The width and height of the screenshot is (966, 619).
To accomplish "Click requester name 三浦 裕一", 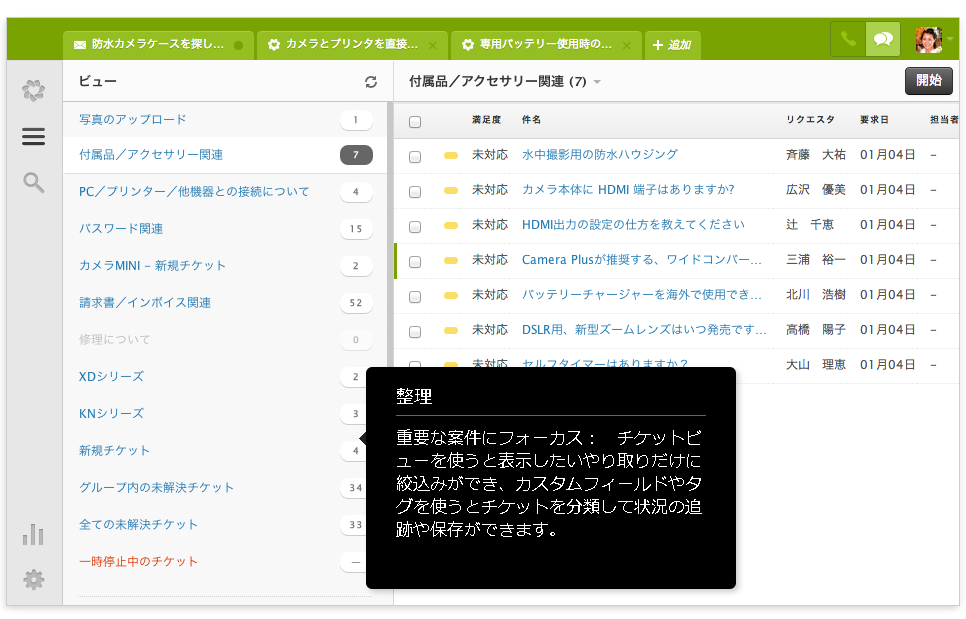I will click(x=816, y=260).
